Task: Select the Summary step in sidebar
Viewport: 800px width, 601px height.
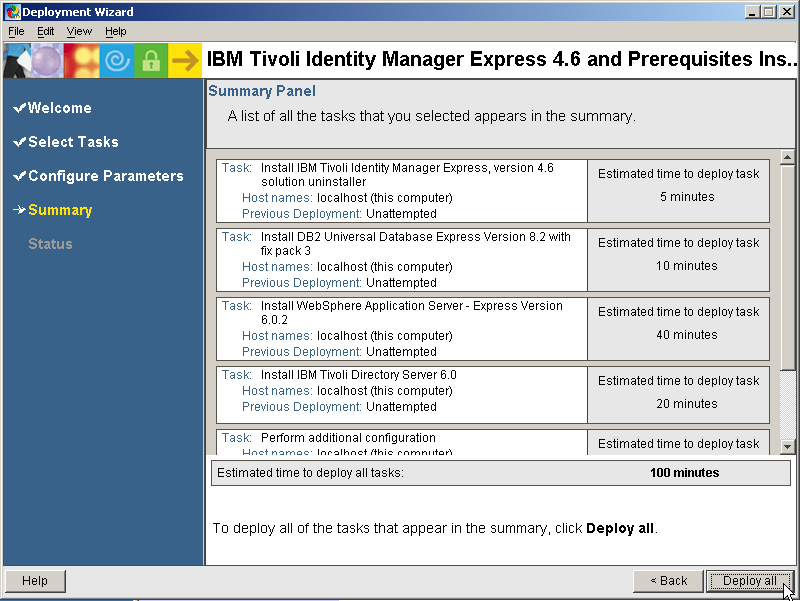Action: (x=60, y=210)
